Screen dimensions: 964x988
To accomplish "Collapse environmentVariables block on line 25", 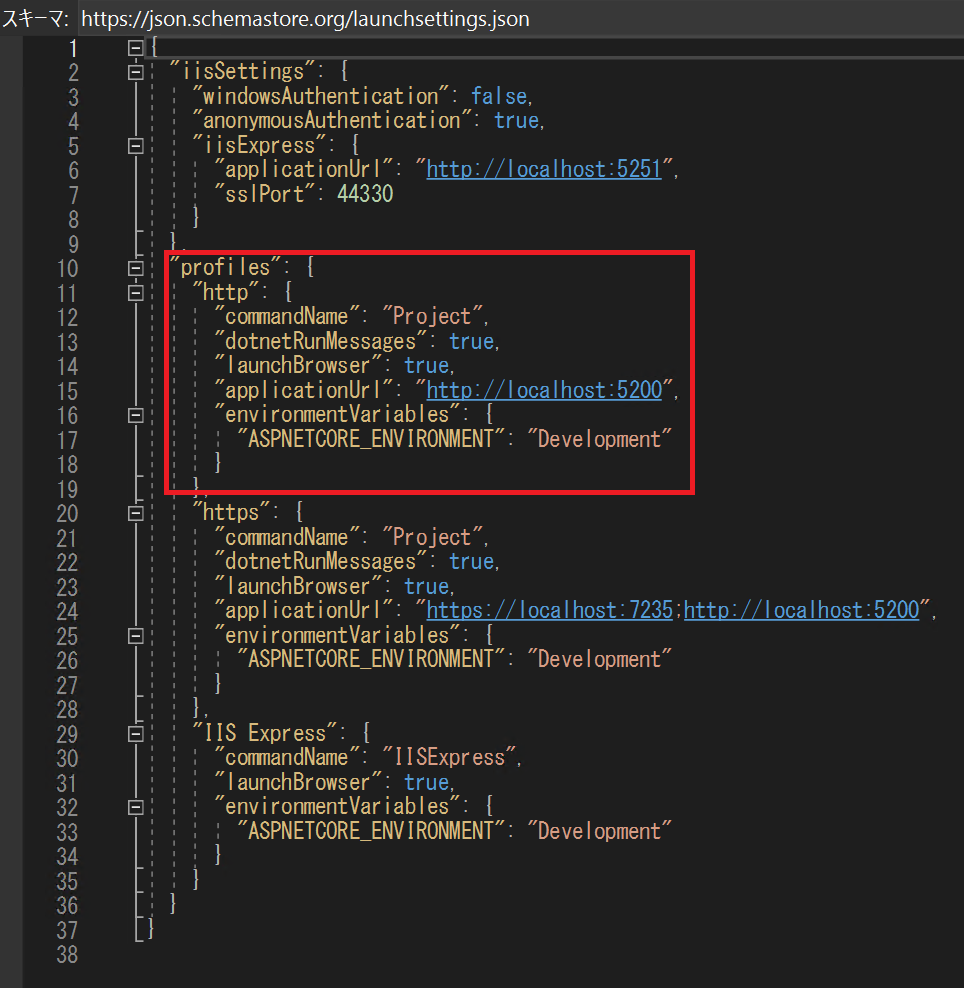I will pyautogui.click(x=135, y=636).
